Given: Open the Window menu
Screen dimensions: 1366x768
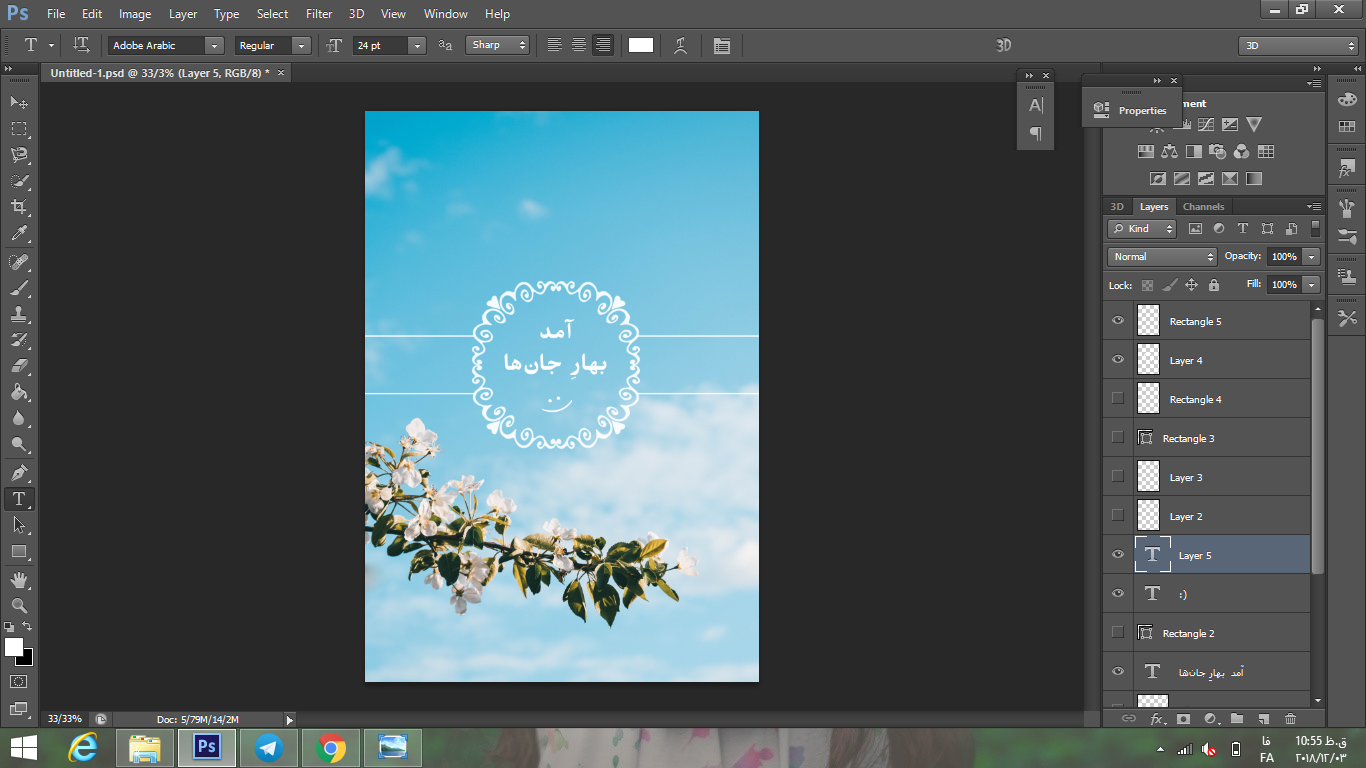Looking at the screenshot, I should coord(446,14).
